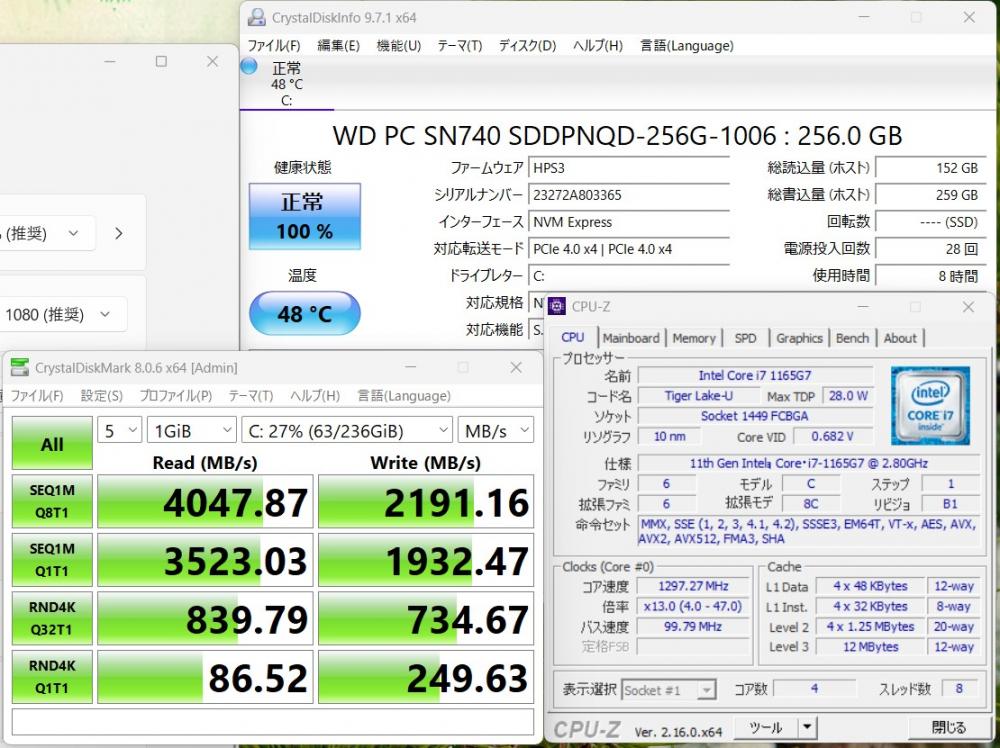Screen dimensions: 1000x748
Task: Run the RND4K Q32T1 benchmark test
Action: click(x=52, y=619)
